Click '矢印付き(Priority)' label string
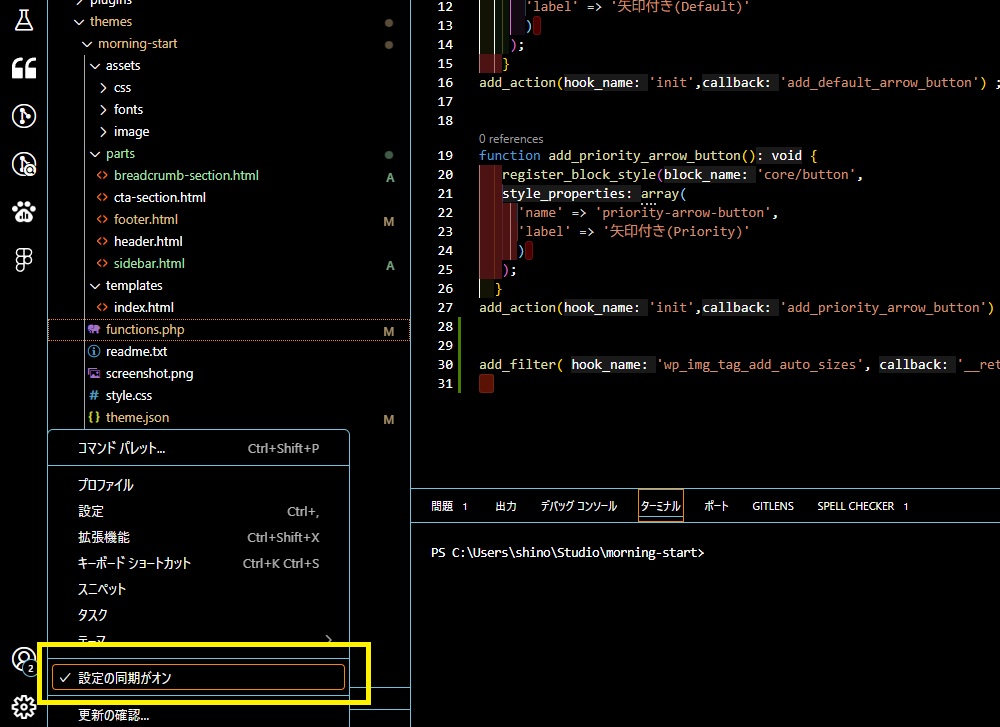 coord(676,231)
